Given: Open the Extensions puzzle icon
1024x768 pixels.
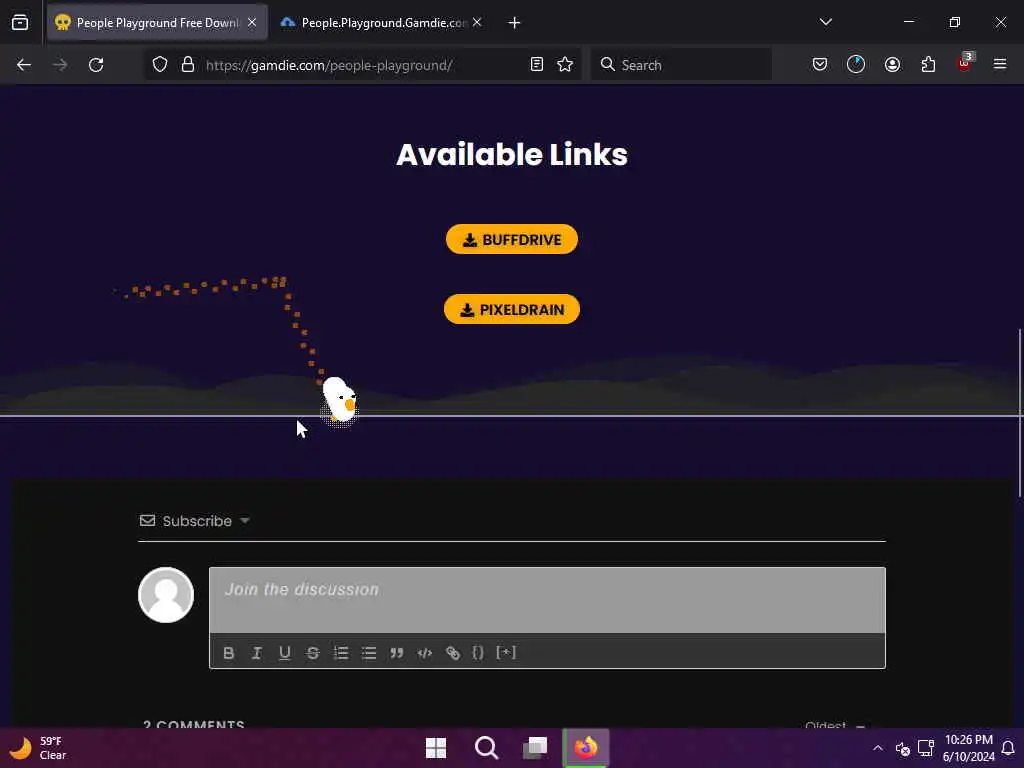Looking at the screenshot, I should tap(929, 65).
